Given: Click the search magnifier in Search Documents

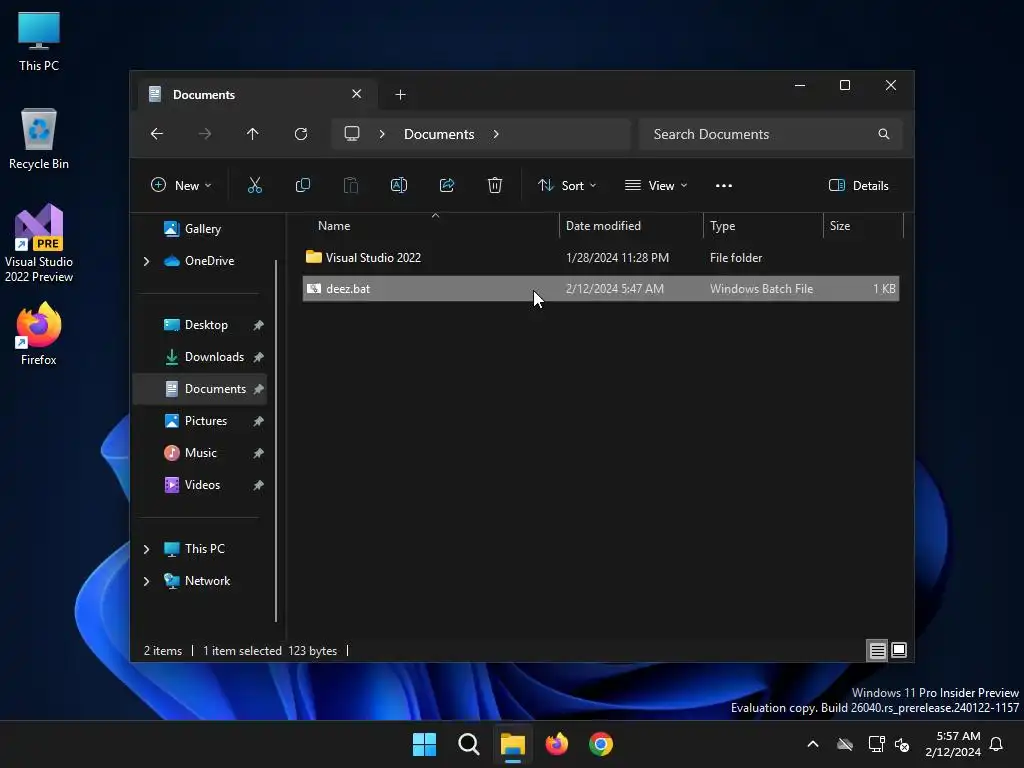Looking at the screenshot, I should [884, 134].
